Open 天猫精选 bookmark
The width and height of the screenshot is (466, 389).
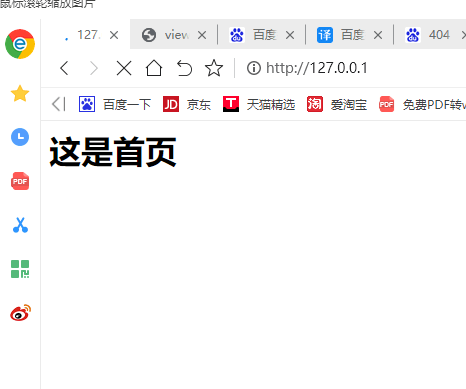259,104
